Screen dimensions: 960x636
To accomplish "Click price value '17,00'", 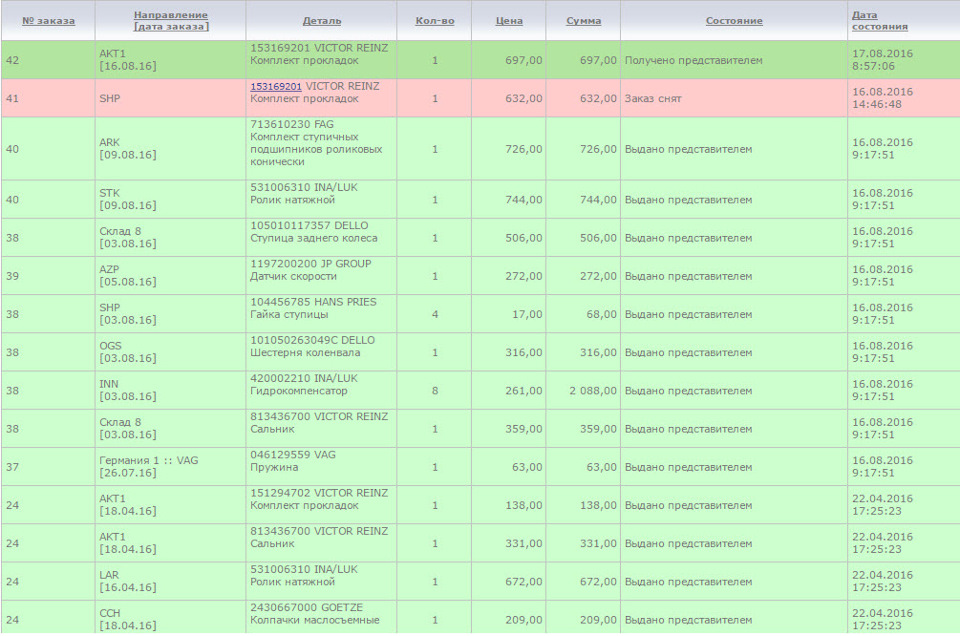I will pyautogui.click(x=527, y=314).
